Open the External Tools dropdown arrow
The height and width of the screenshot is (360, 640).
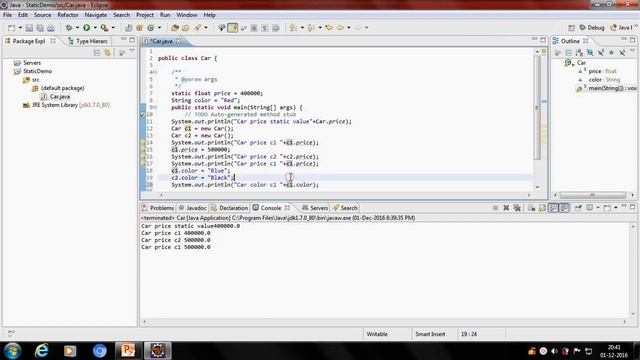[113, 28]
